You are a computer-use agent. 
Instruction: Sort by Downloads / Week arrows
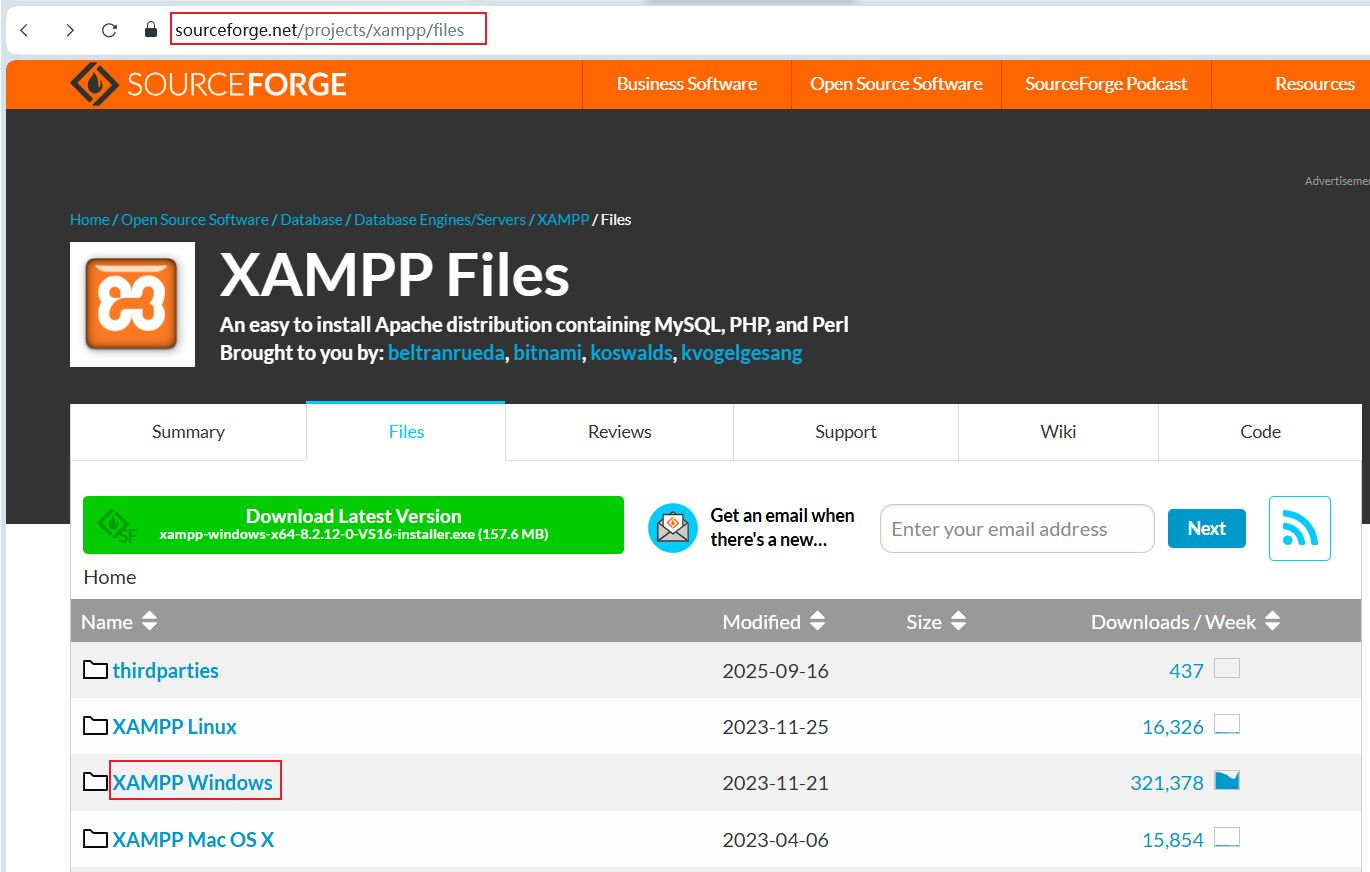1272,621
